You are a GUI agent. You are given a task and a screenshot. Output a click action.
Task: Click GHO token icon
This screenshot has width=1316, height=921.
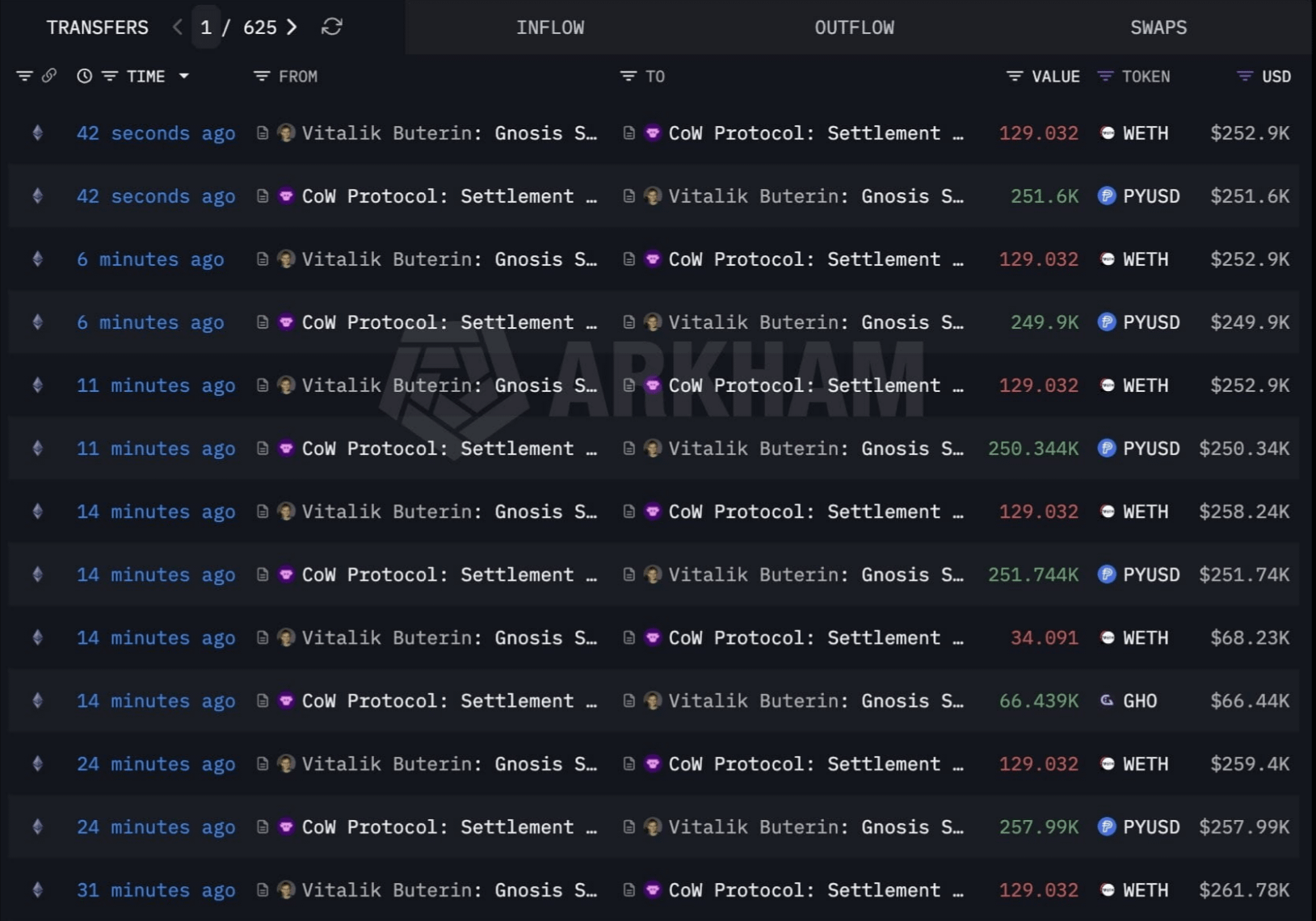(x=1107, y=700)
